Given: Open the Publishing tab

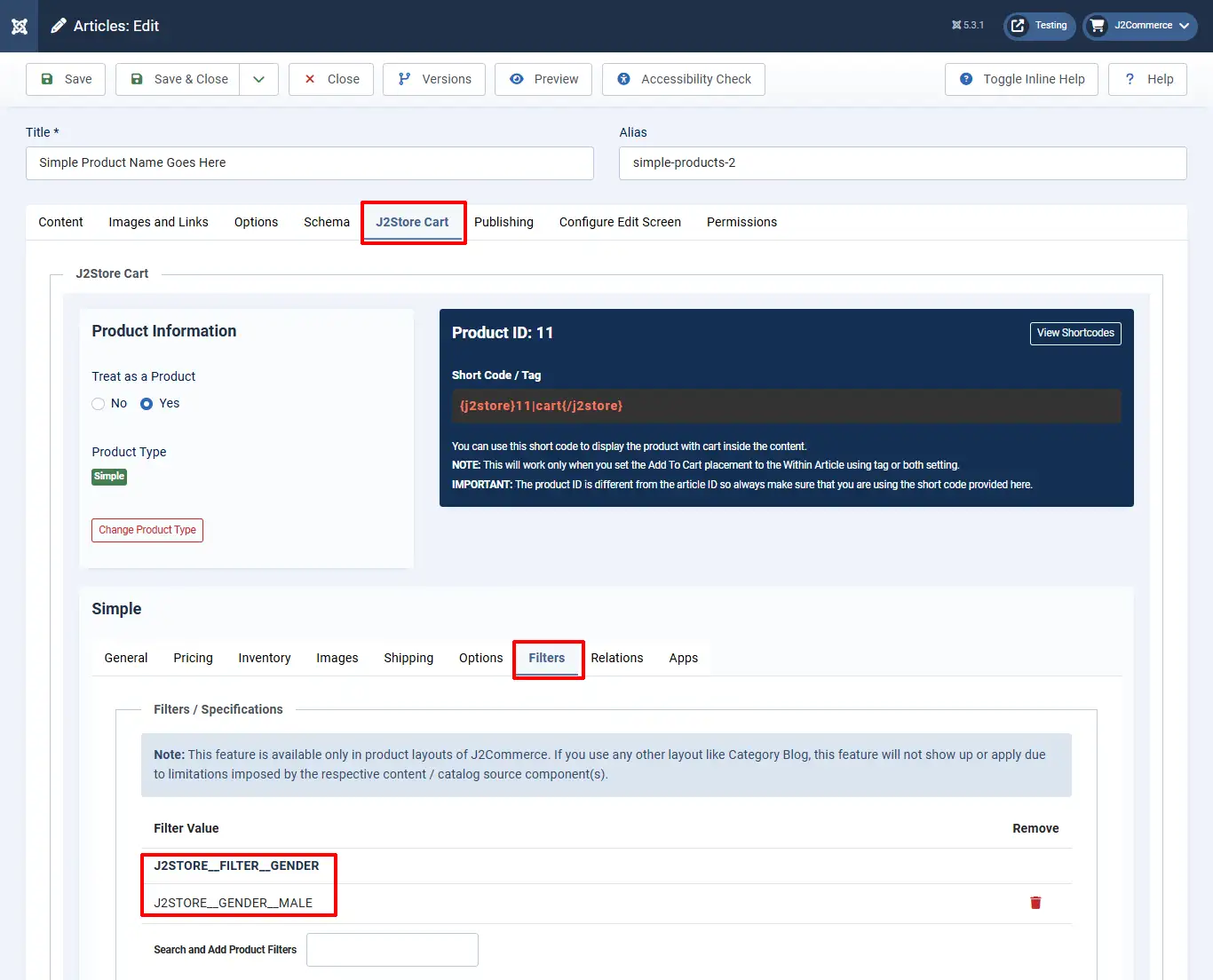Looking at the screenshot, I should (x=503, y=222).
